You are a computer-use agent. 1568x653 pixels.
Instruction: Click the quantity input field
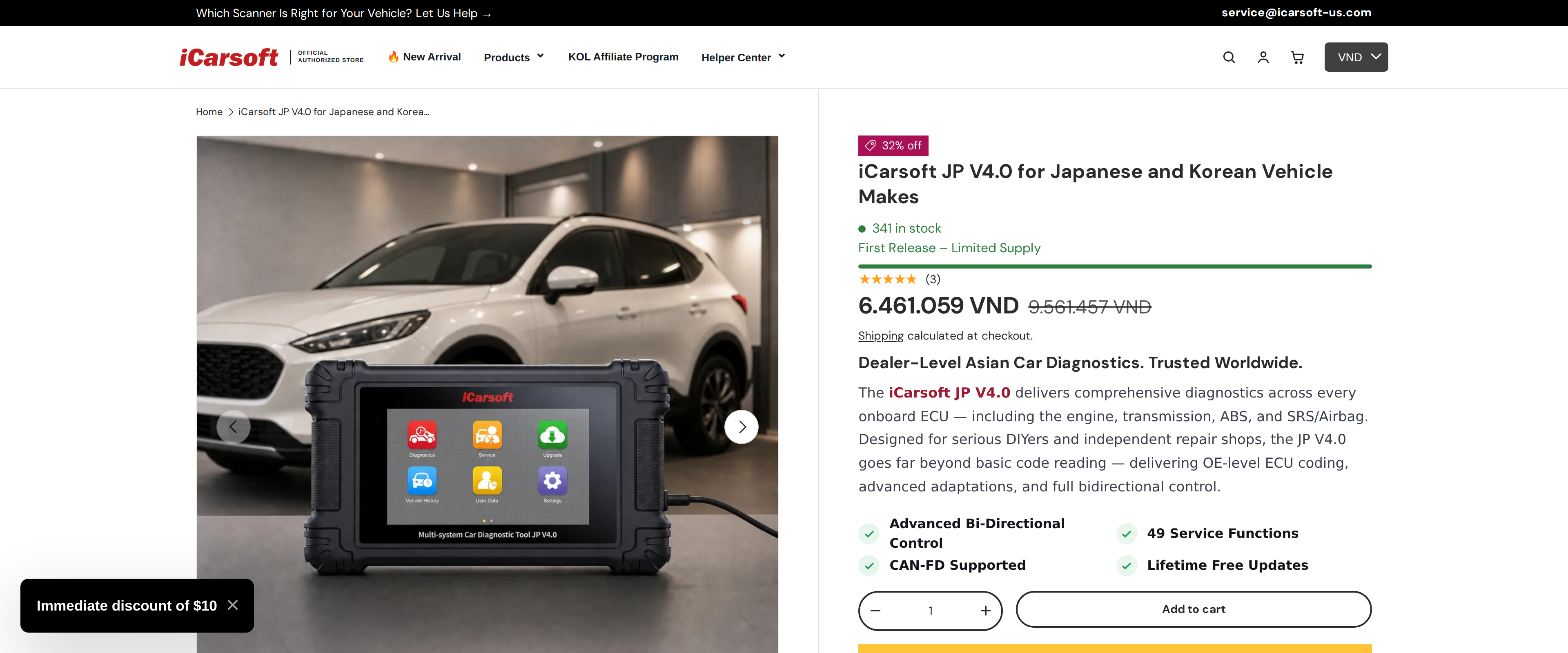(930, 611)
